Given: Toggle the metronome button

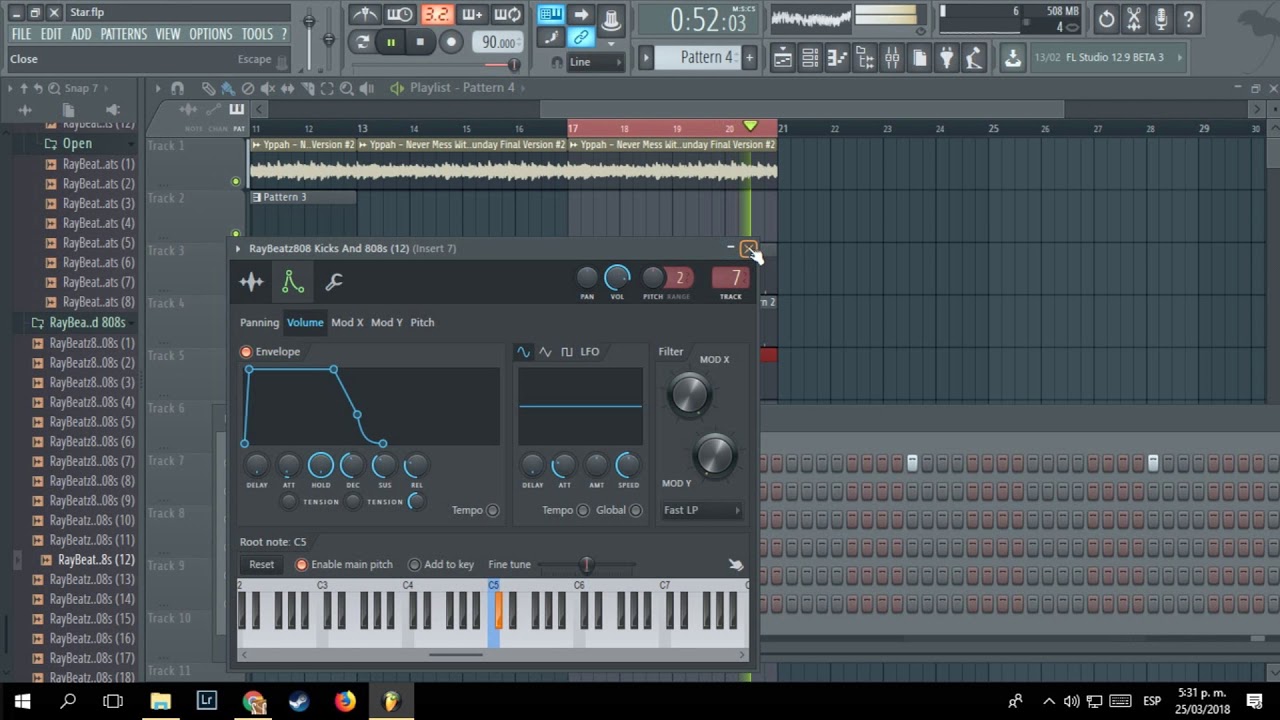Looking at the screenshot, I should [364, 15].
